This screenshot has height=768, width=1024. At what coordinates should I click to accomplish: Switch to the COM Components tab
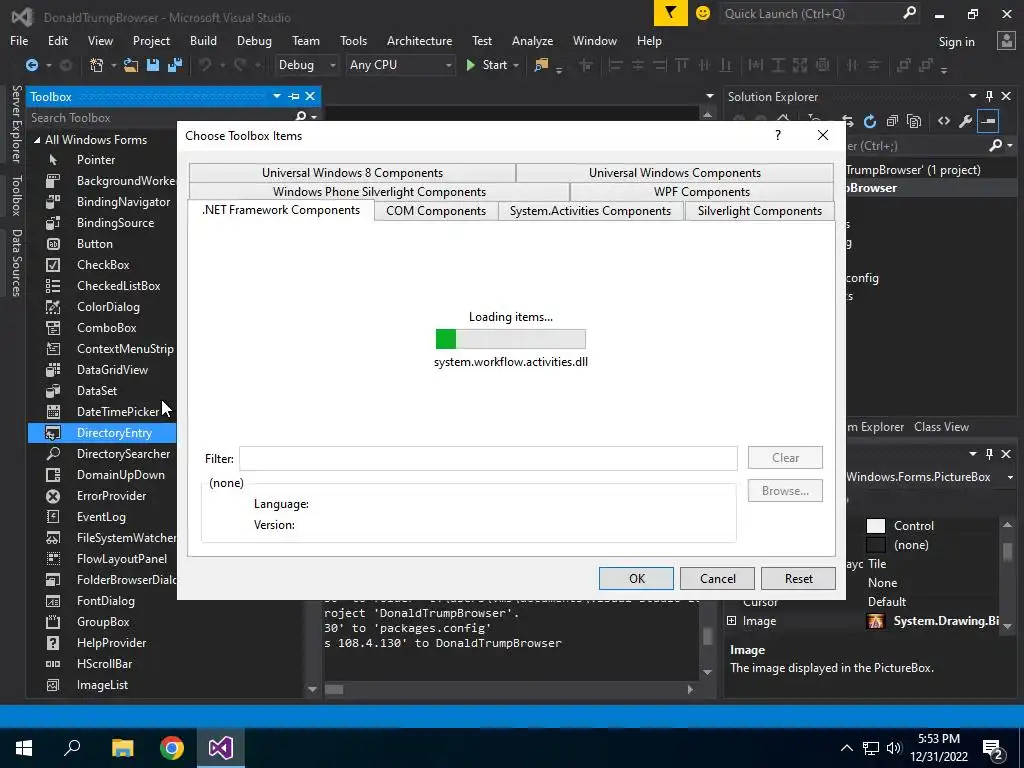tap(436, 211)
